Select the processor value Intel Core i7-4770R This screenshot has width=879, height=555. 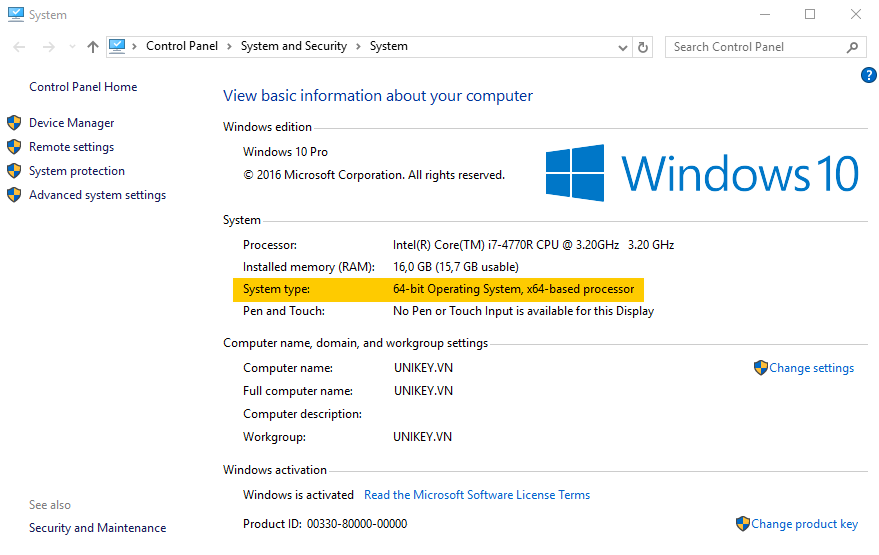[x=533, y=245]
